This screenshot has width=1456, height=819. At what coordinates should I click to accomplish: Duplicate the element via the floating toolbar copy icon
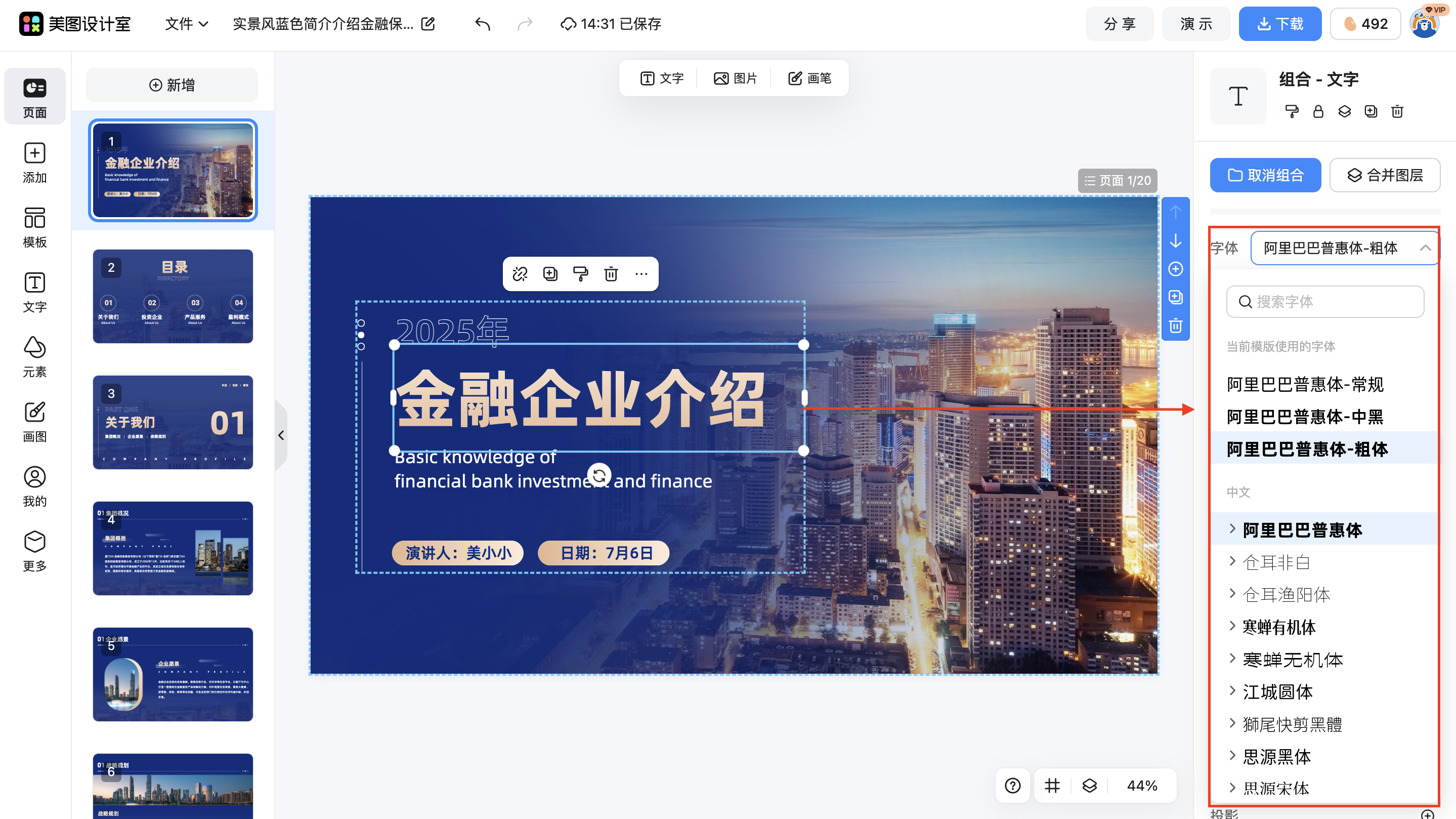550,274
